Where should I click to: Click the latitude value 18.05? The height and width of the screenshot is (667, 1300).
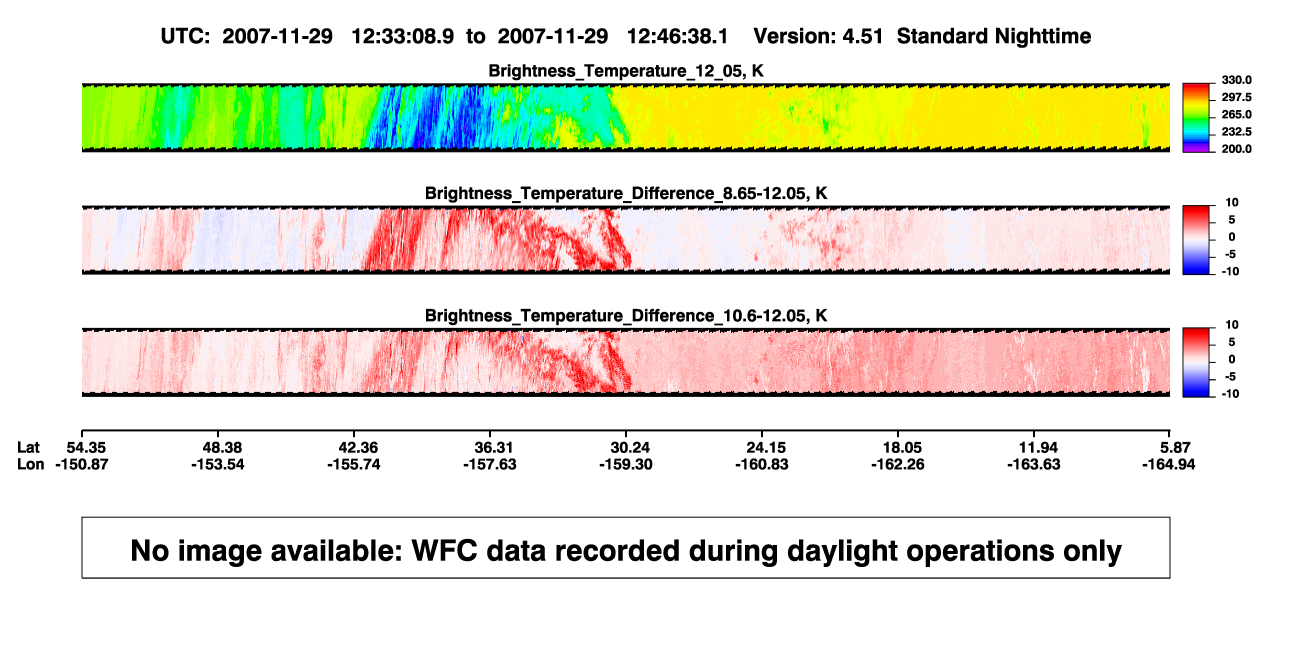pos(899,447)
